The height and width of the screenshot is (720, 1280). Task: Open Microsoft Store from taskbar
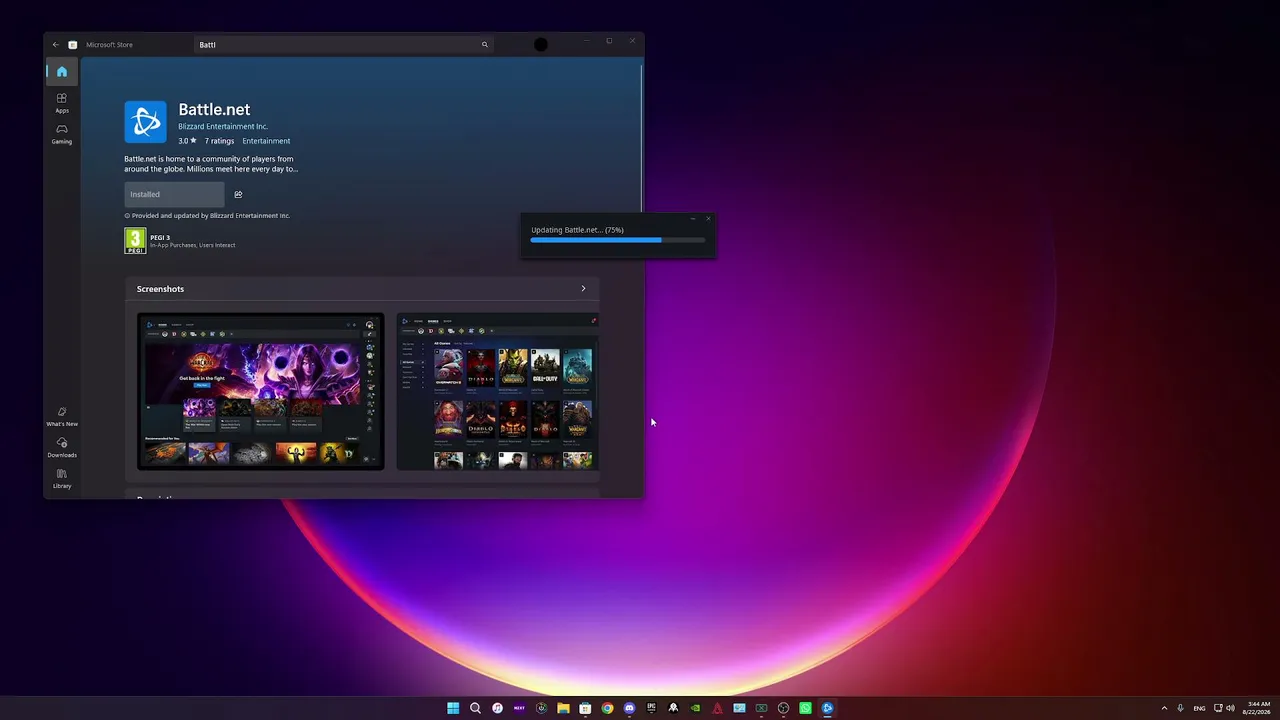click(x=585, y=708)
